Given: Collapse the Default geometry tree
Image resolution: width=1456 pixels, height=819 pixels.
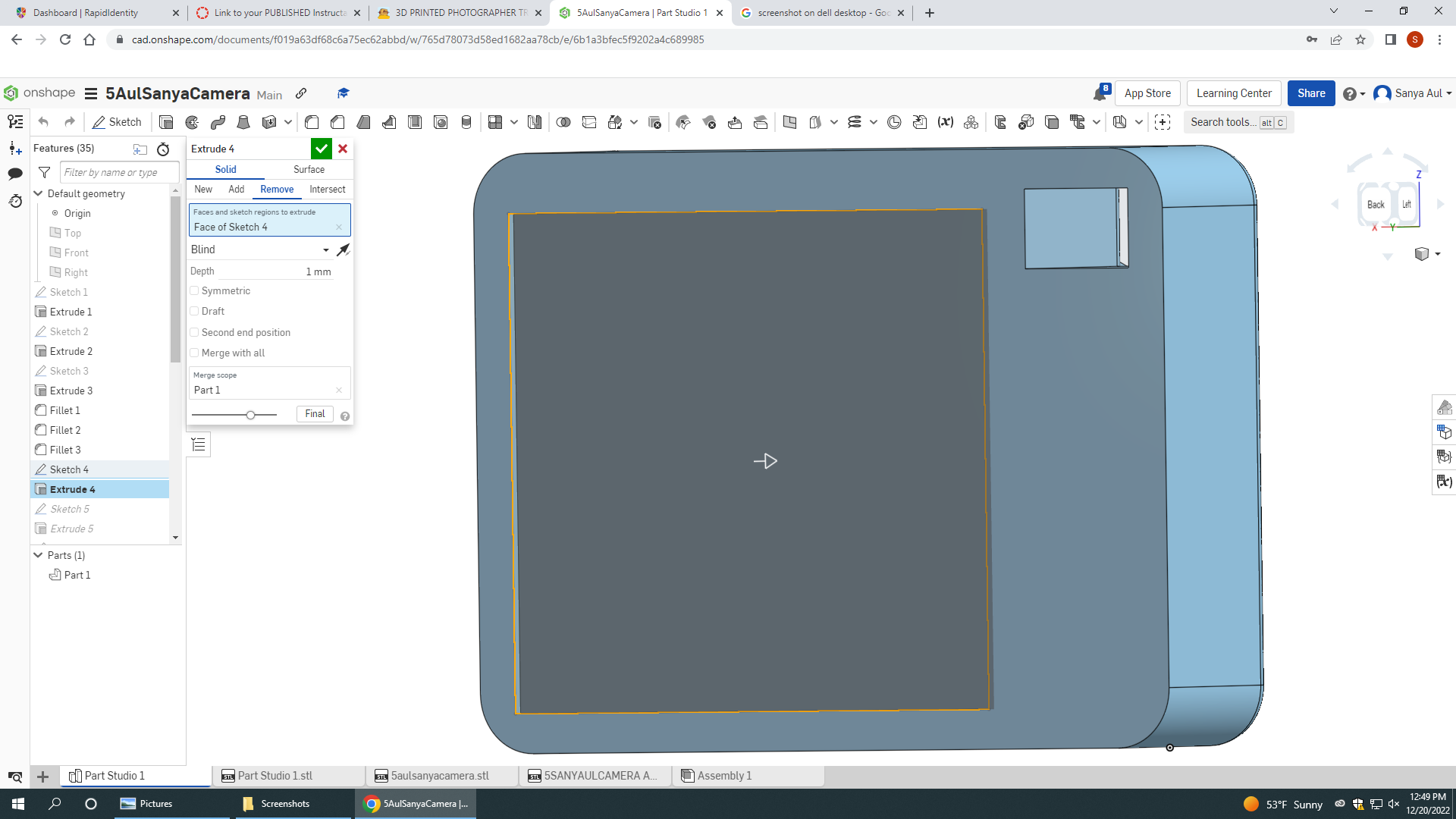Looking at the screenshot, I should coord(39,193).
